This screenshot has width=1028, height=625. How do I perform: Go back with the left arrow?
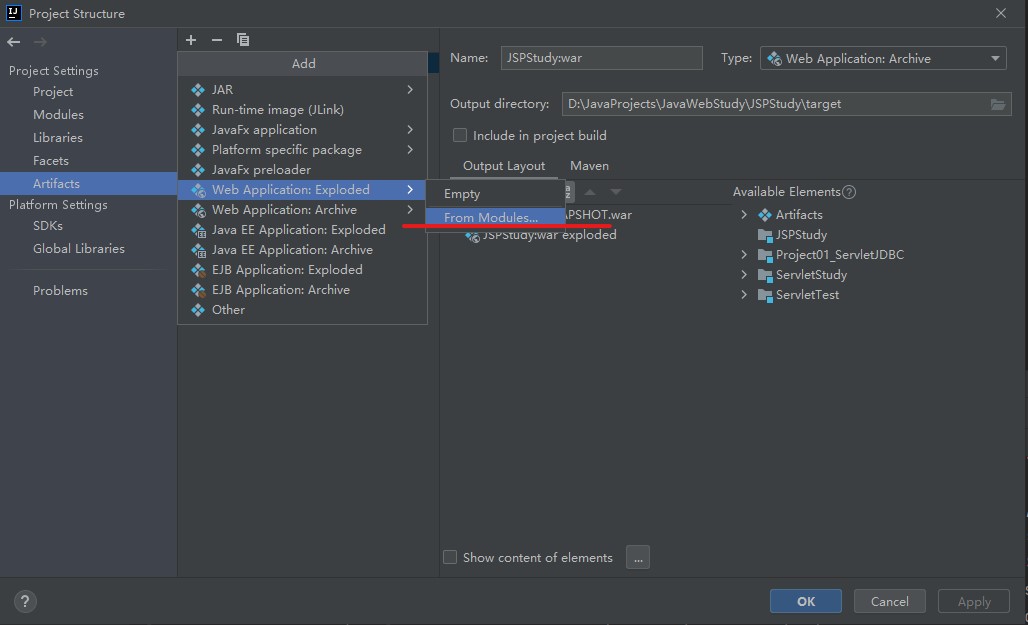[14, 42]
